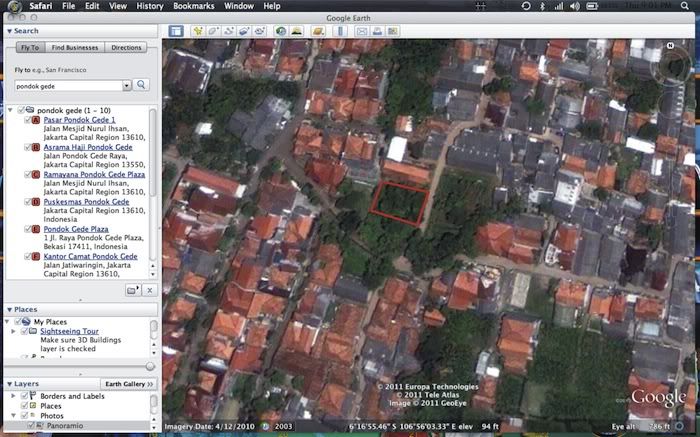Screen dimensions: 700x437
Task: Uncheck Pasar Pondok Gede 1 result
Action: (28, 120)
